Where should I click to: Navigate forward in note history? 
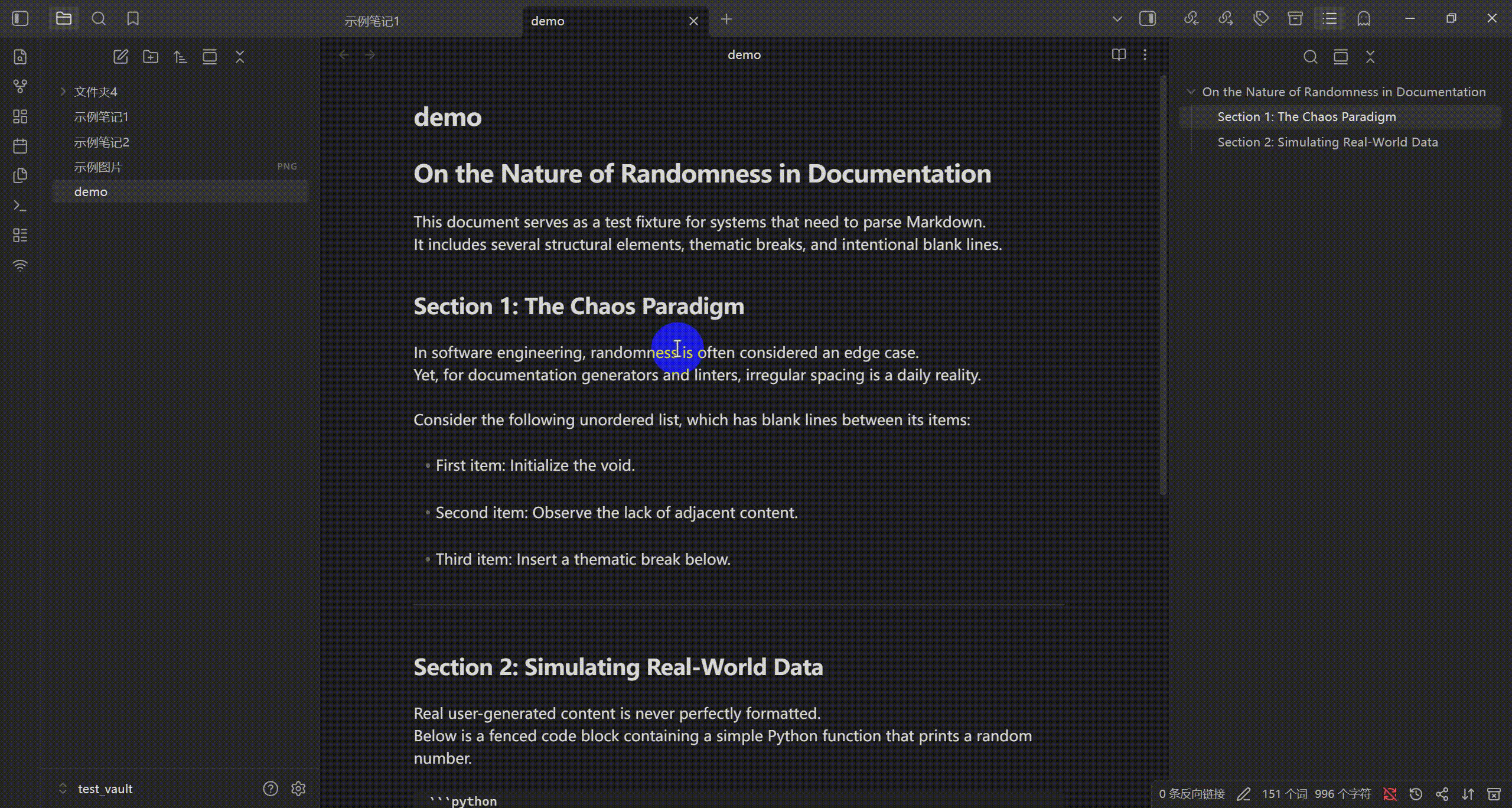click(370, 55)
